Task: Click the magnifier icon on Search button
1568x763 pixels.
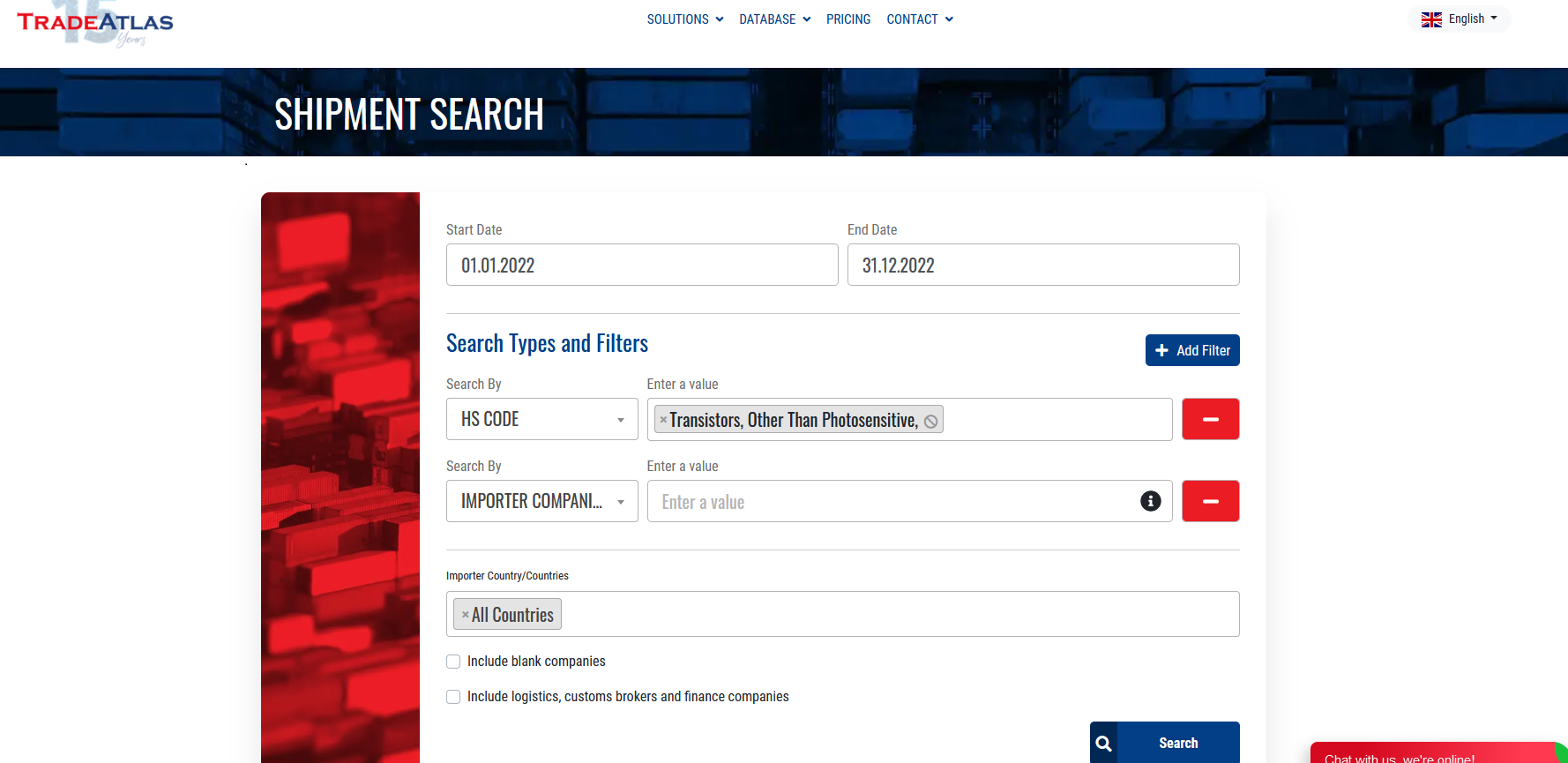Action: pos(1103,743)
